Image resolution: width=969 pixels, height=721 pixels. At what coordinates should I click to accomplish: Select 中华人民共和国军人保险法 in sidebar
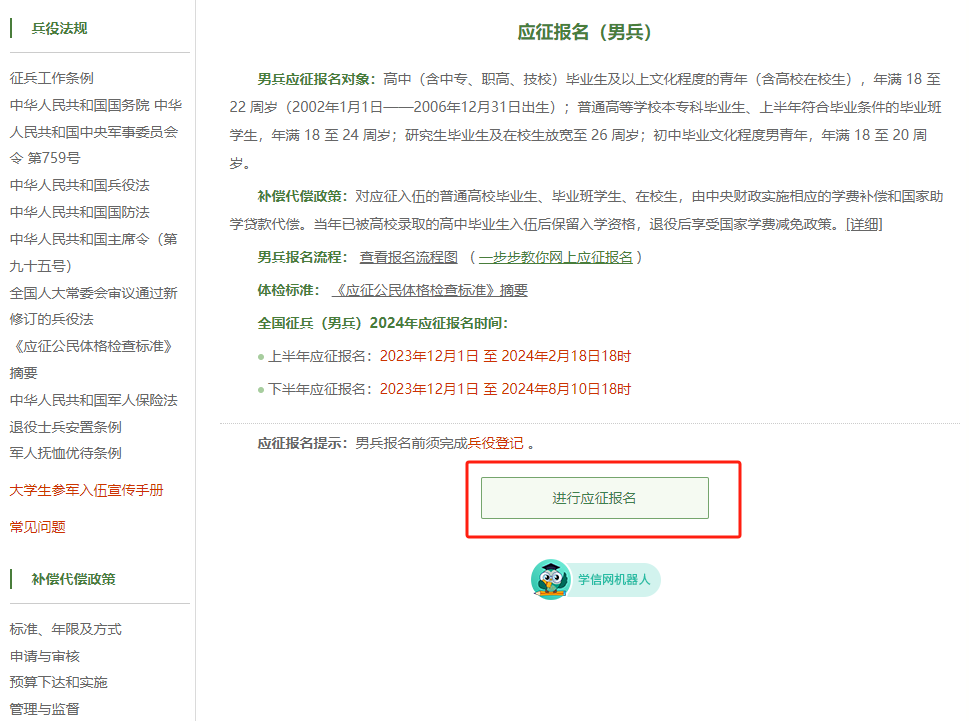pyautogui.click(x=94, y=400)
